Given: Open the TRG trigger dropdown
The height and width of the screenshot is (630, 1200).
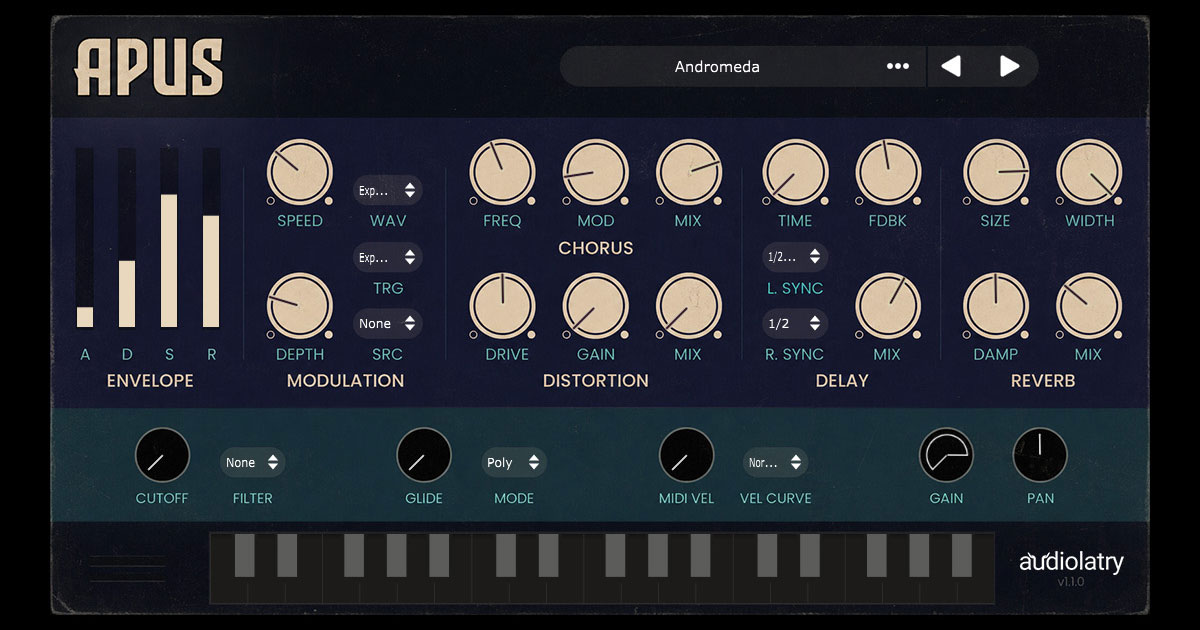Looking at the screenshot, I should (387, 257).
